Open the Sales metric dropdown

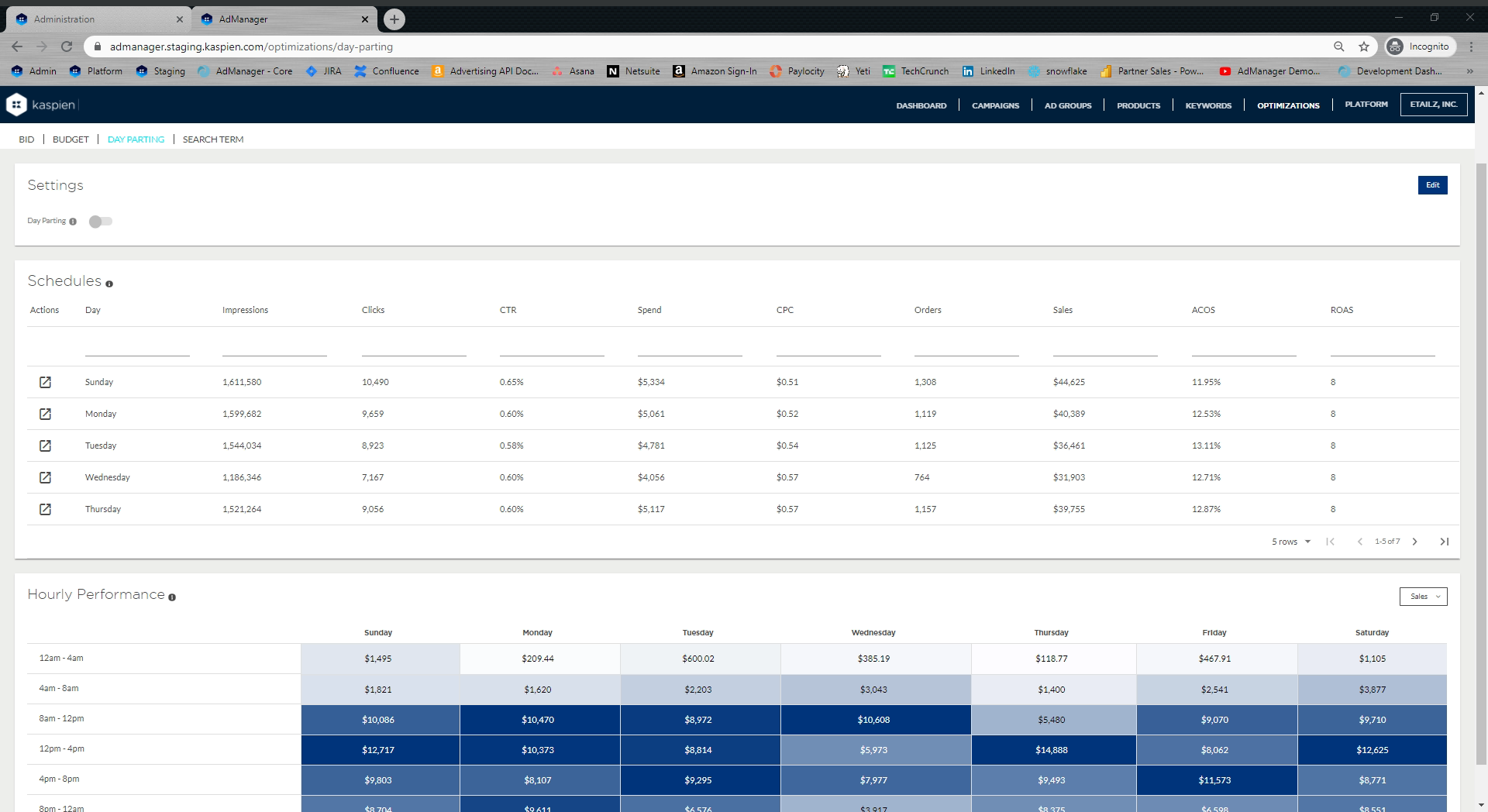[1424, 597]
